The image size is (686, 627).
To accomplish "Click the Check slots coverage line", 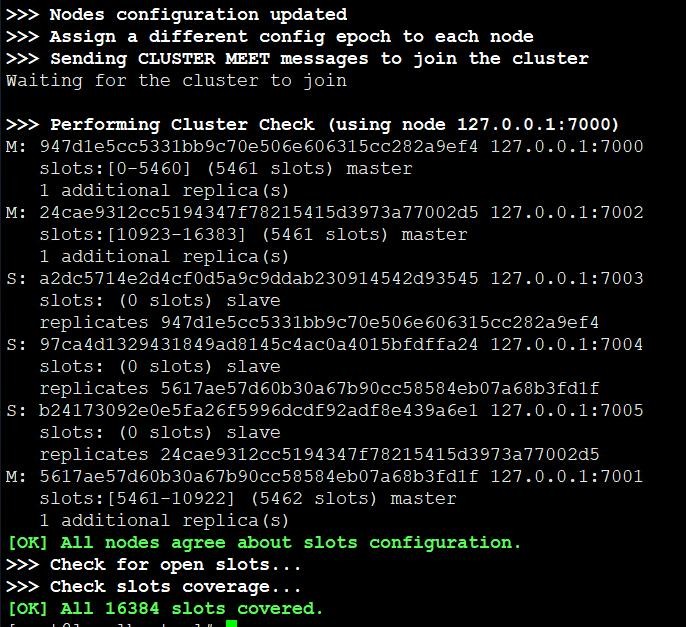I will pyautogui.click(x=154, y=586).
